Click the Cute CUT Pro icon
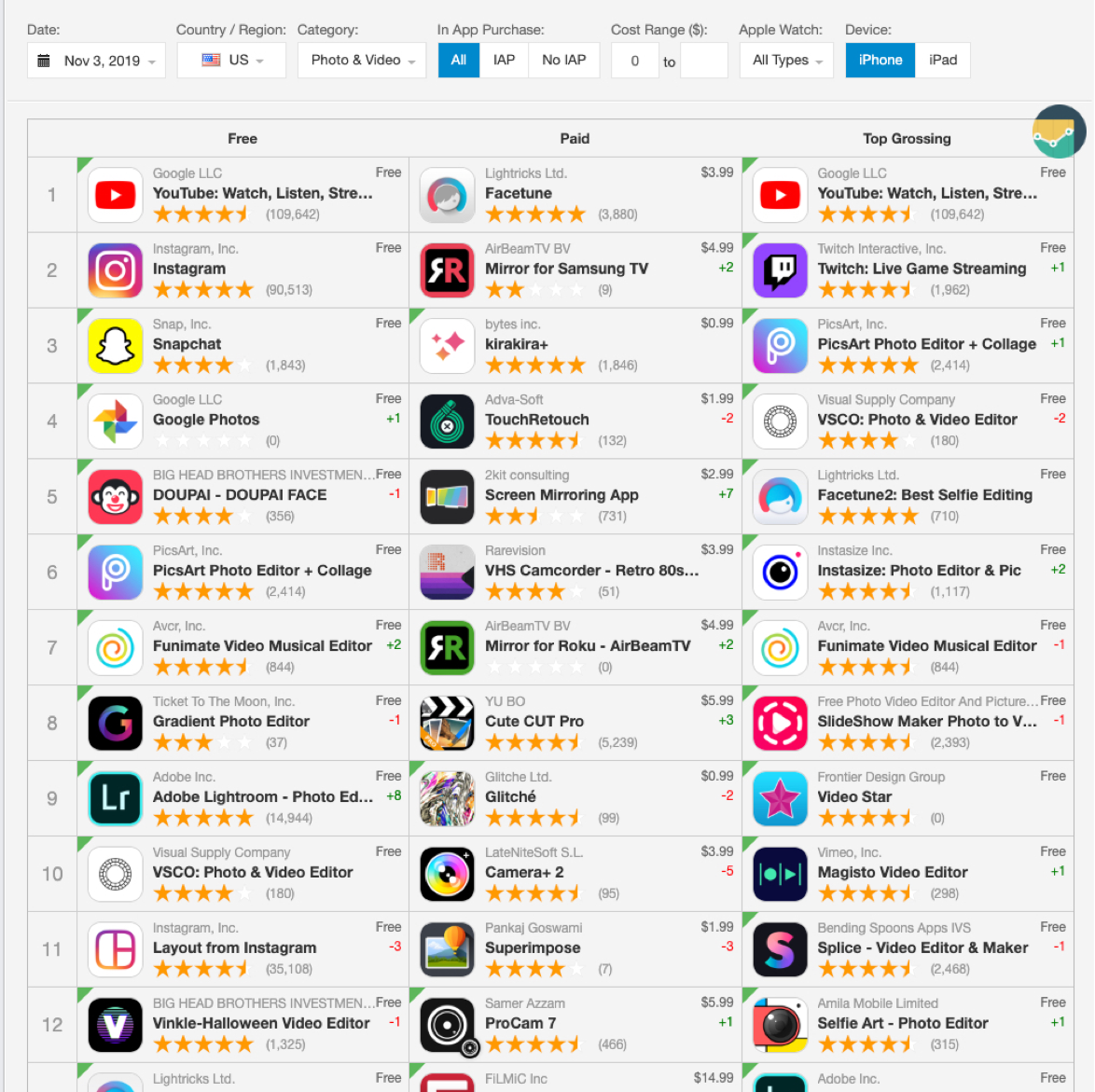The width and height of the screenshot is (1095, 1092). pyautogui.click(x=448, y=723)
